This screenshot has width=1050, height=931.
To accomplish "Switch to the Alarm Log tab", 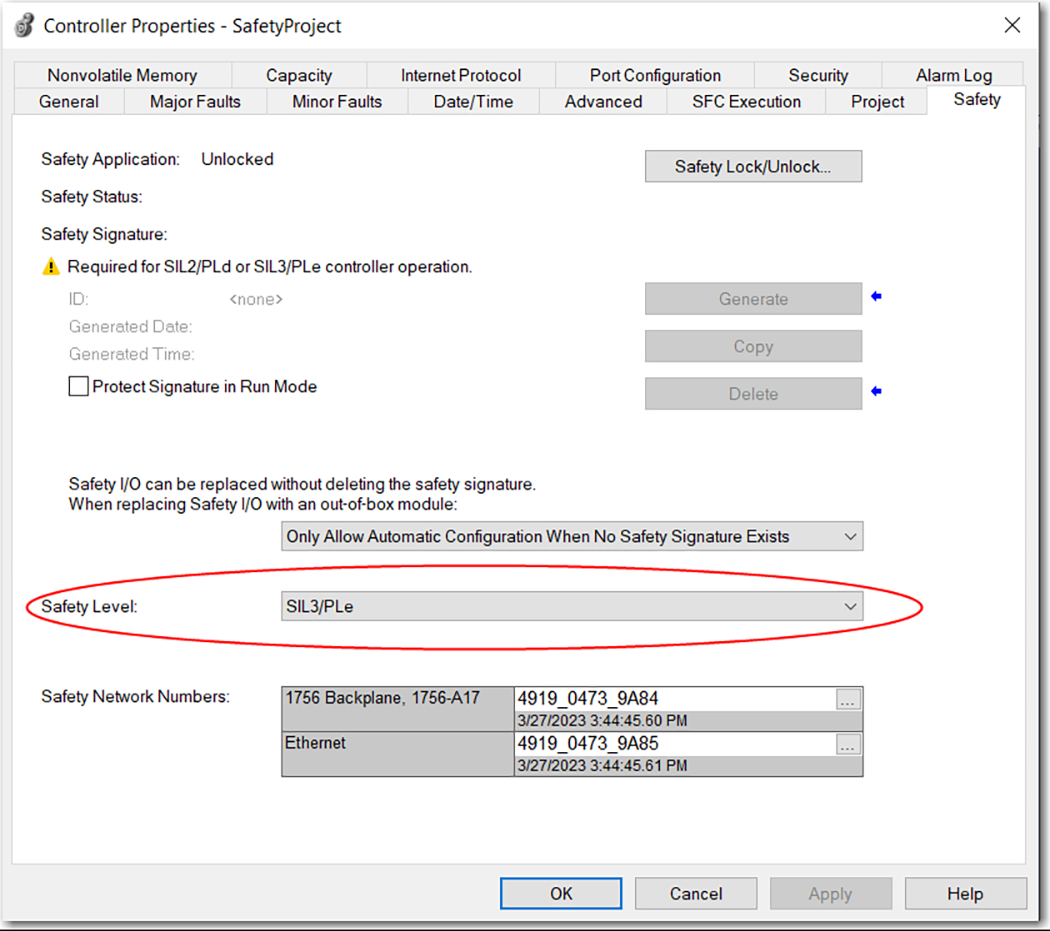I will pos(953,75).
